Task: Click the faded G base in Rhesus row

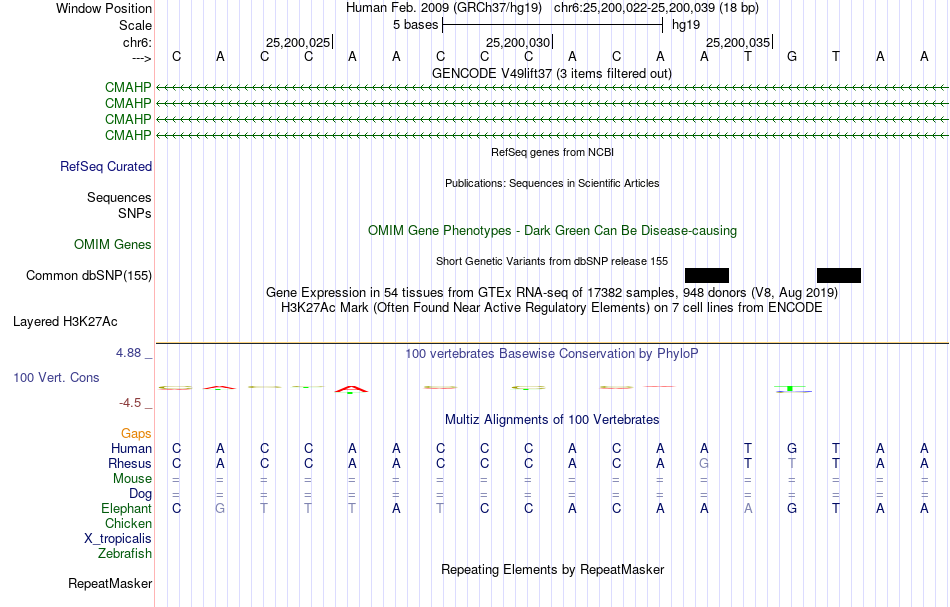Action: (x=703, y=464)
